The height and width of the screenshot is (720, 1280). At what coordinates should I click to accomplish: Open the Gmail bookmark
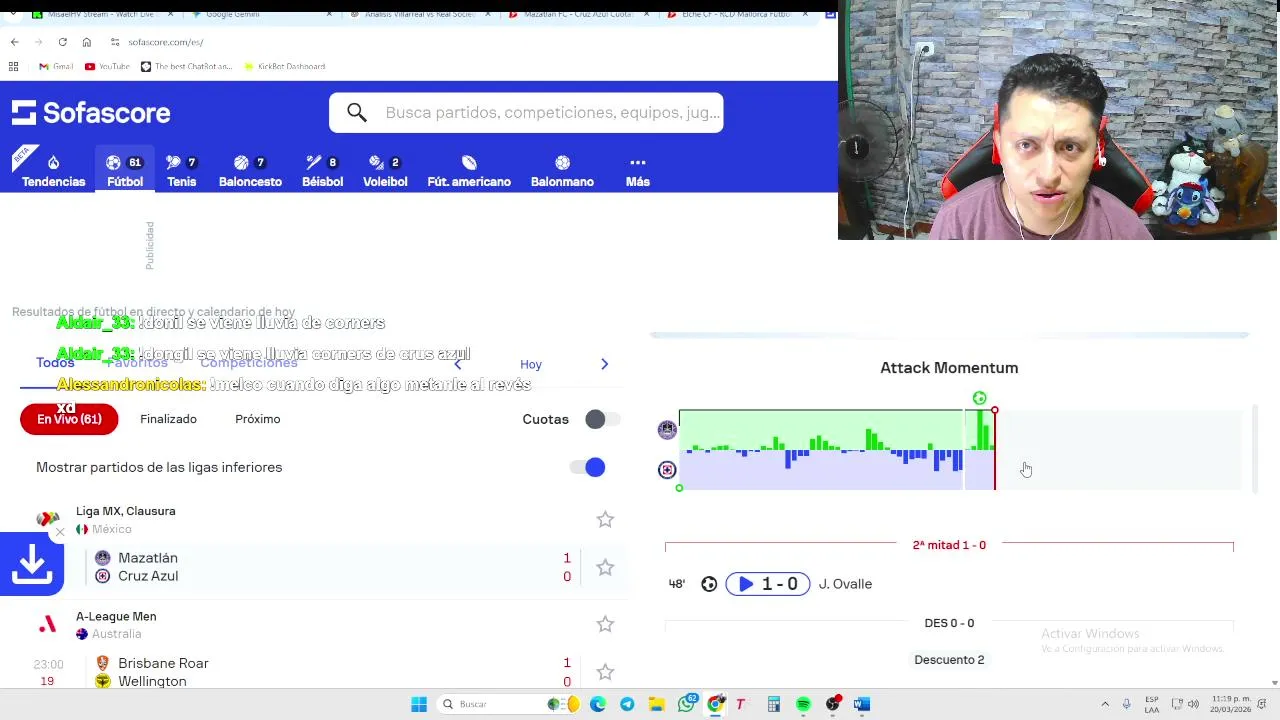pyautogui.click(x=56, y=66)
